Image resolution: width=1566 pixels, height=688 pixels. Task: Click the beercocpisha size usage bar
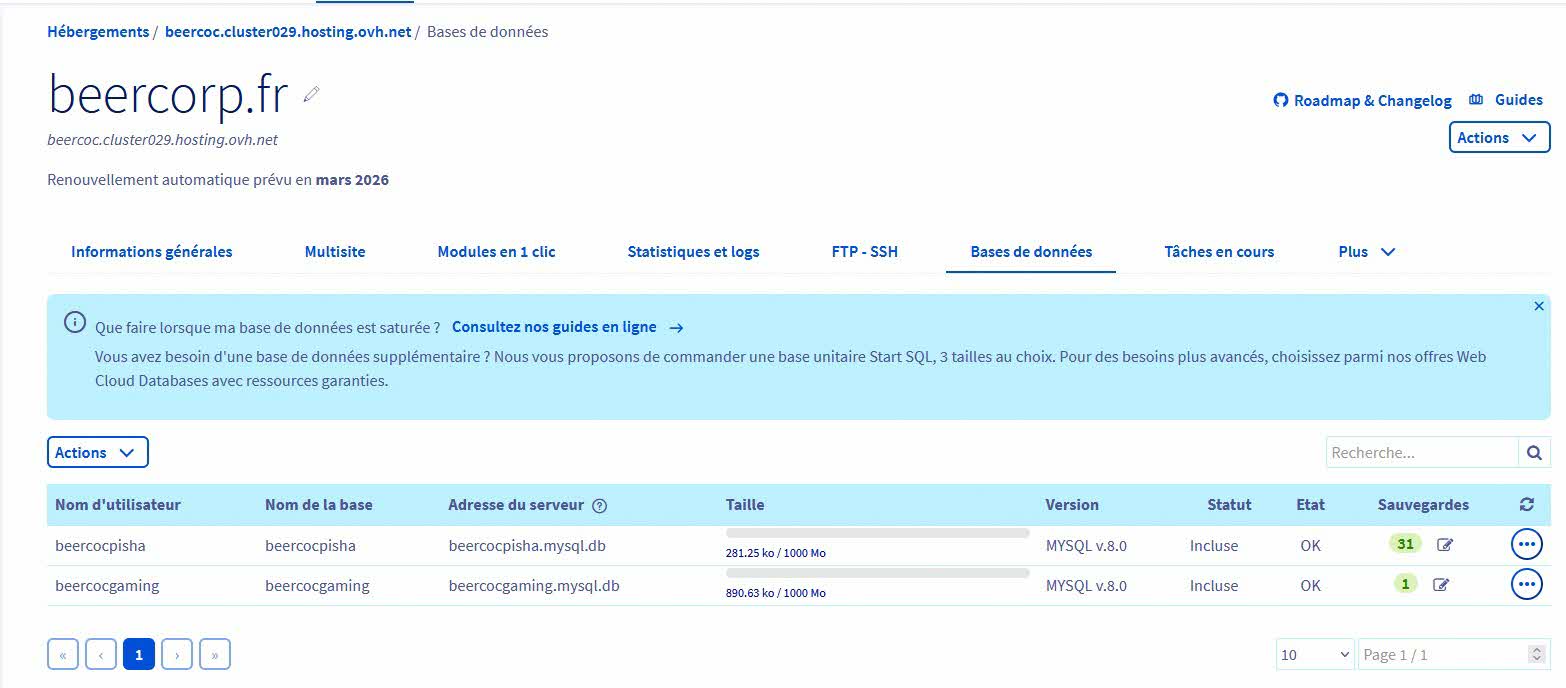(877, 534)
